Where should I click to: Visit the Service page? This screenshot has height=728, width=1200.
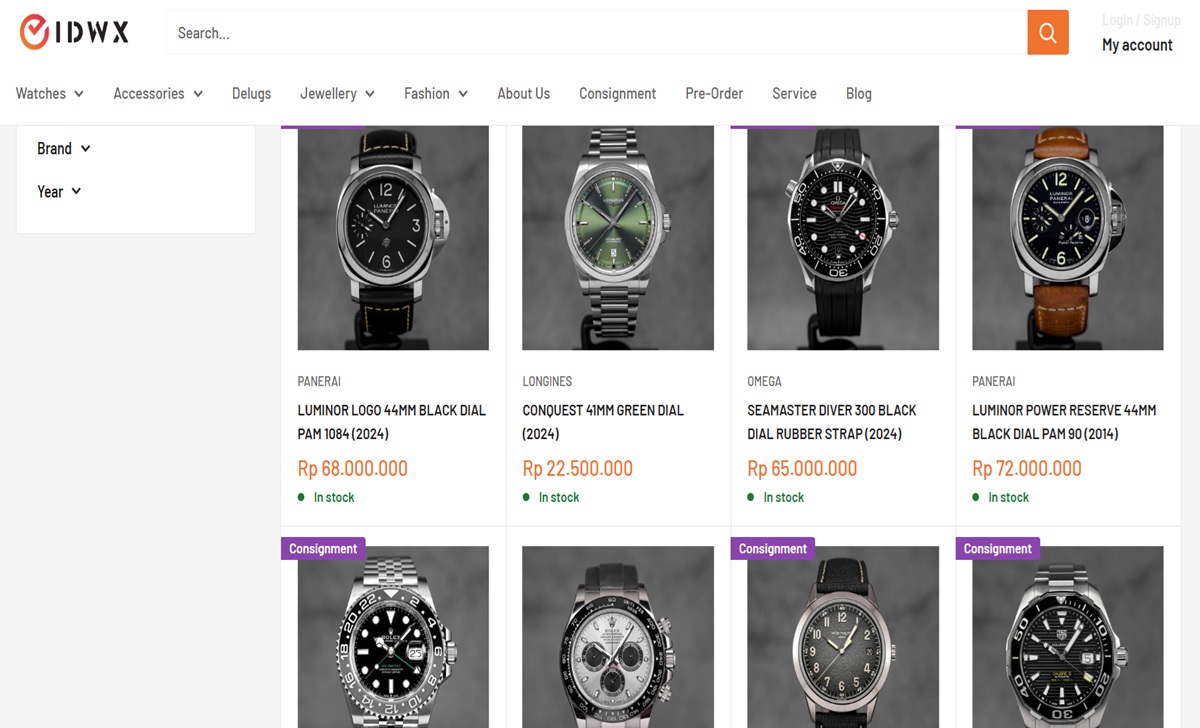point(794,93)
